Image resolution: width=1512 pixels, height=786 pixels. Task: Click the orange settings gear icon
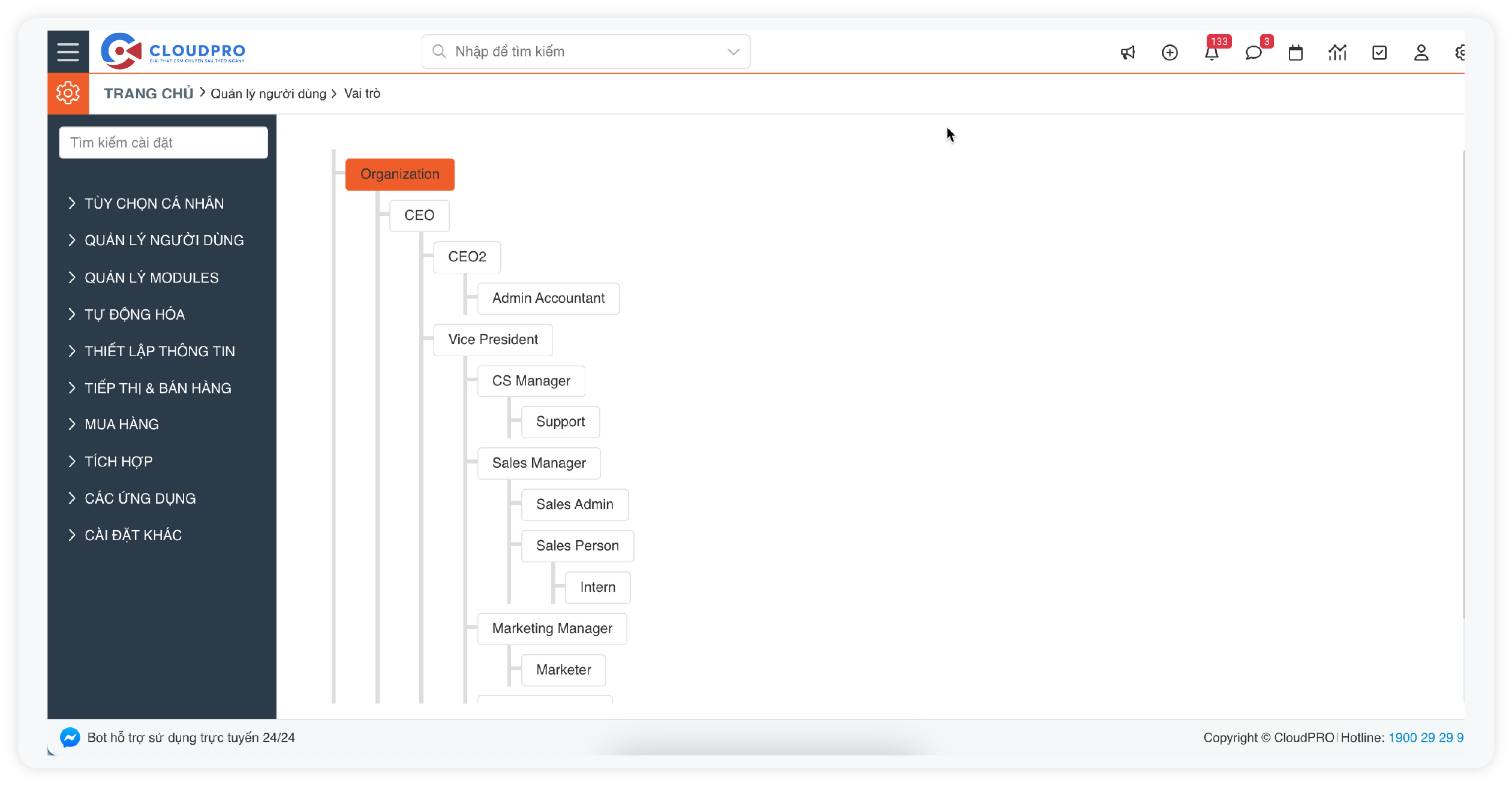pos(68,93)
